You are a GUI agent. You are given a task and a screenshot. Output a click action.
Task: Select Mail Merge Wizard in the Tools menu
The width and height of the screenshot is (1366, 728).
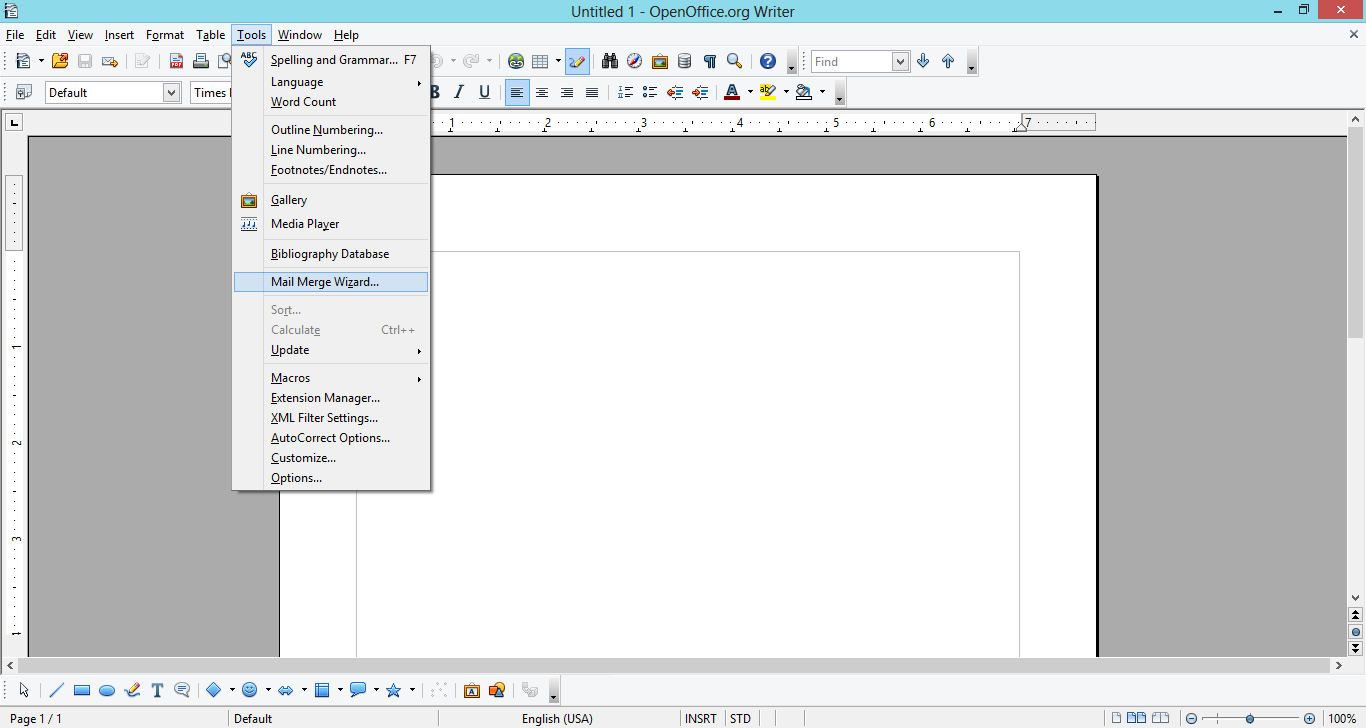pyautogui.click(x=325, y=281)
